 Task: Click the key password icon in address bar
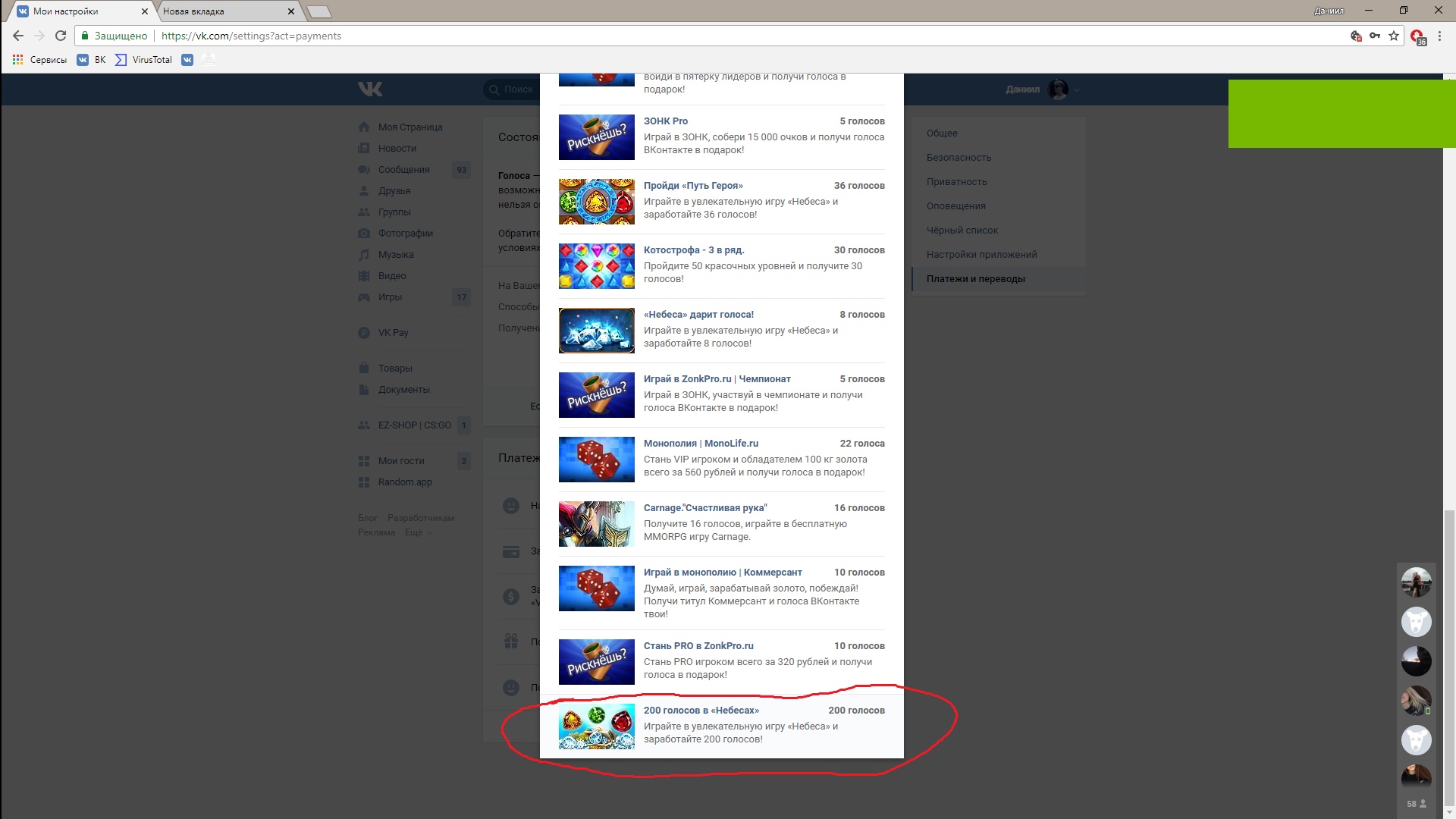click(1375, 36)
